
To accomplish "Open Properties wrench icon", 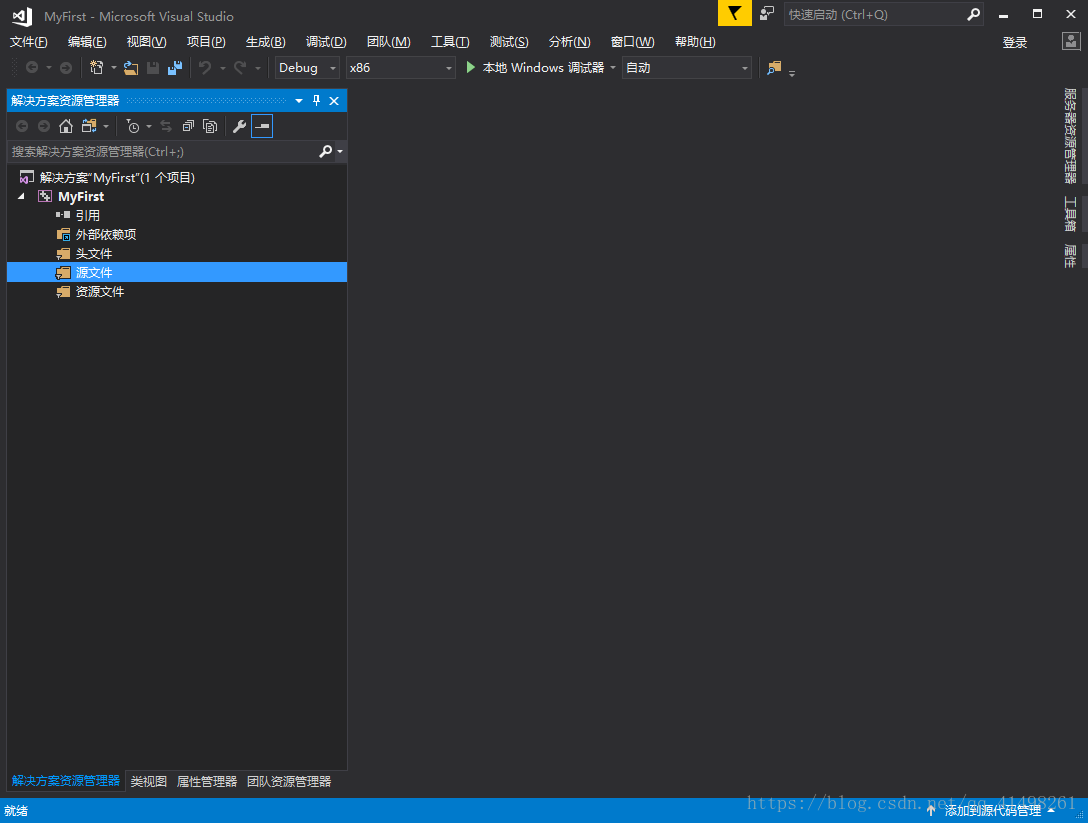I will click(239, 126).
